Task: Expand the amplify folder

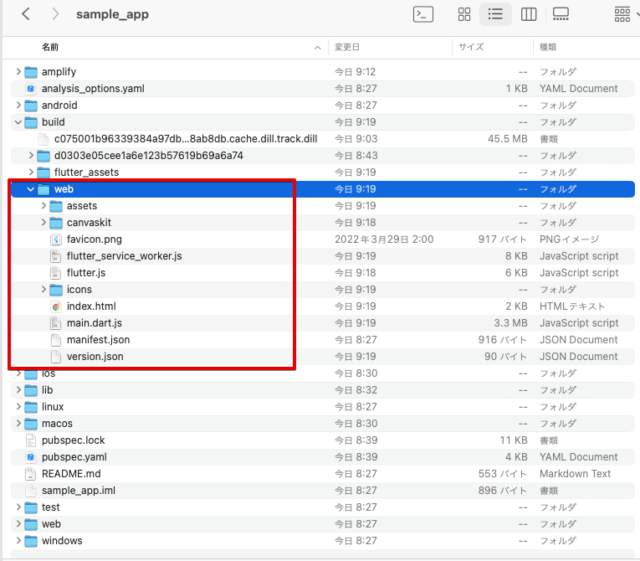Action: (18, 71)
